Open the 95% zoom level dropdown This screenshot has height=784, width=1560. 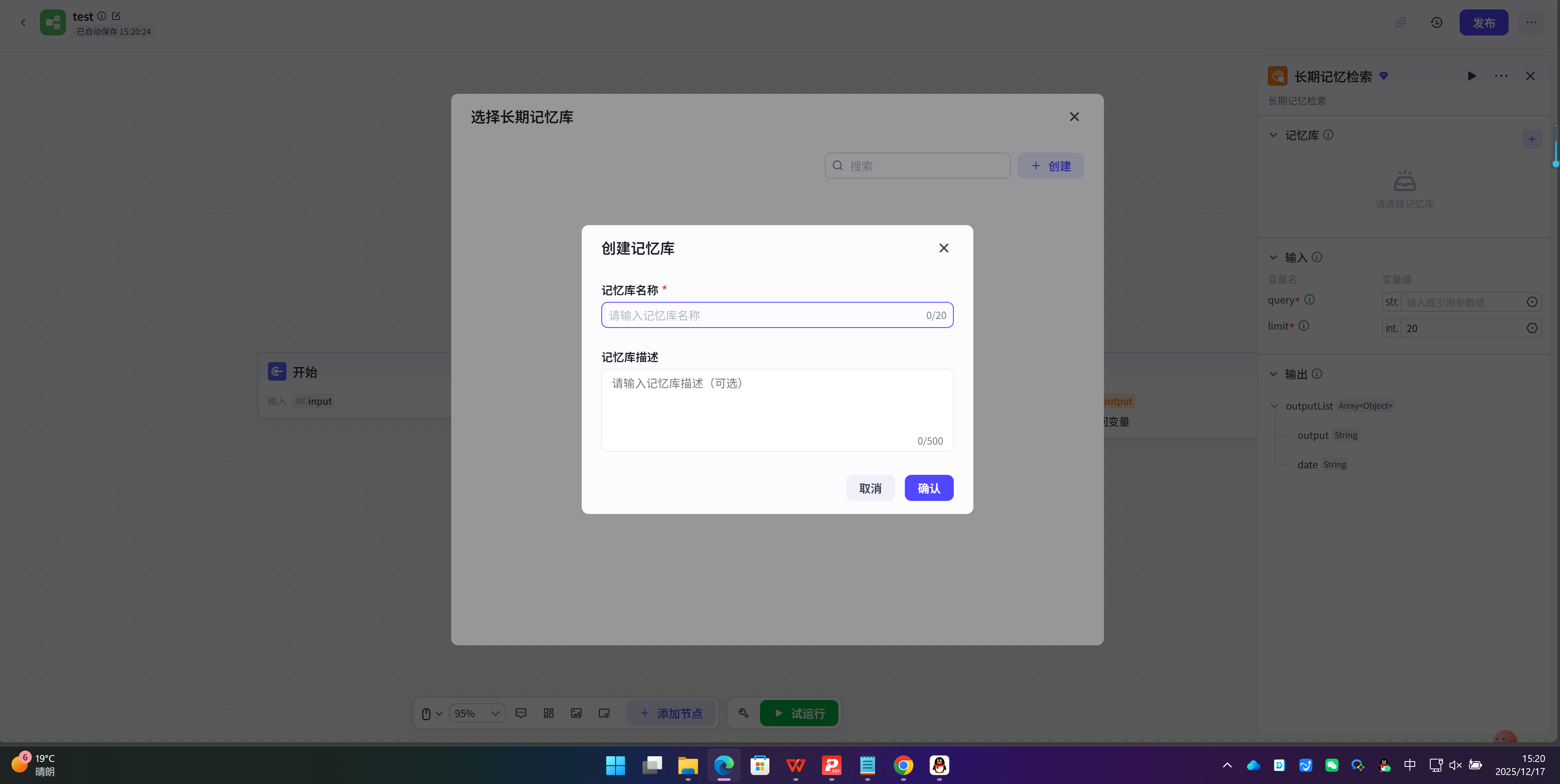point(477,713)
